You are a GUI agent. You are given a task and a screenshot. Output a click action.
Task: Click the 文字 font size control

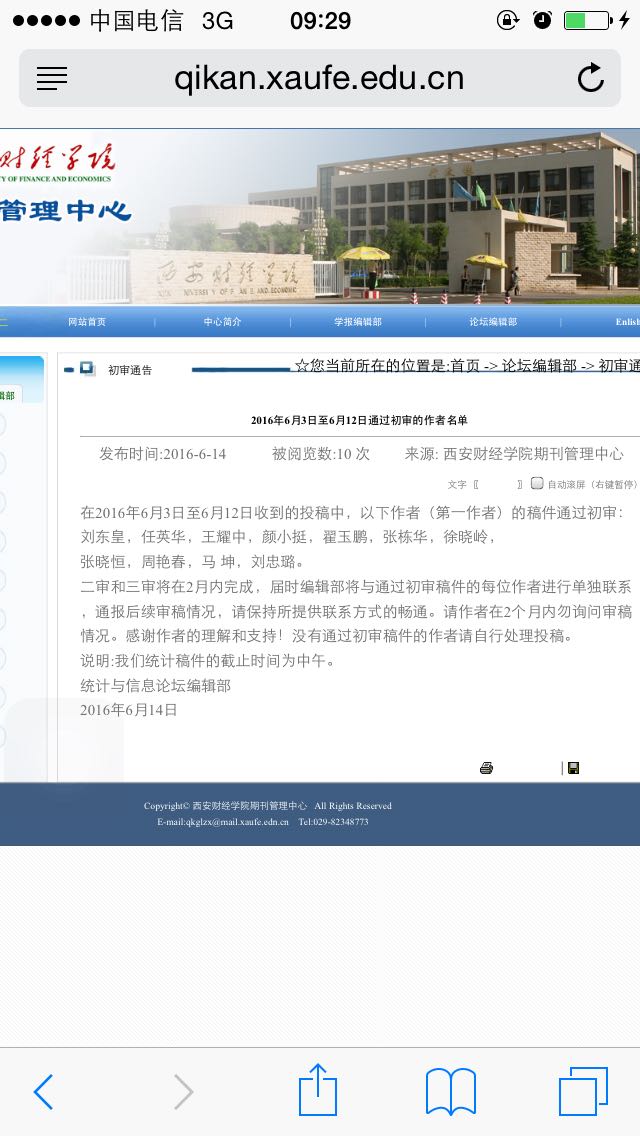point(457,485)
